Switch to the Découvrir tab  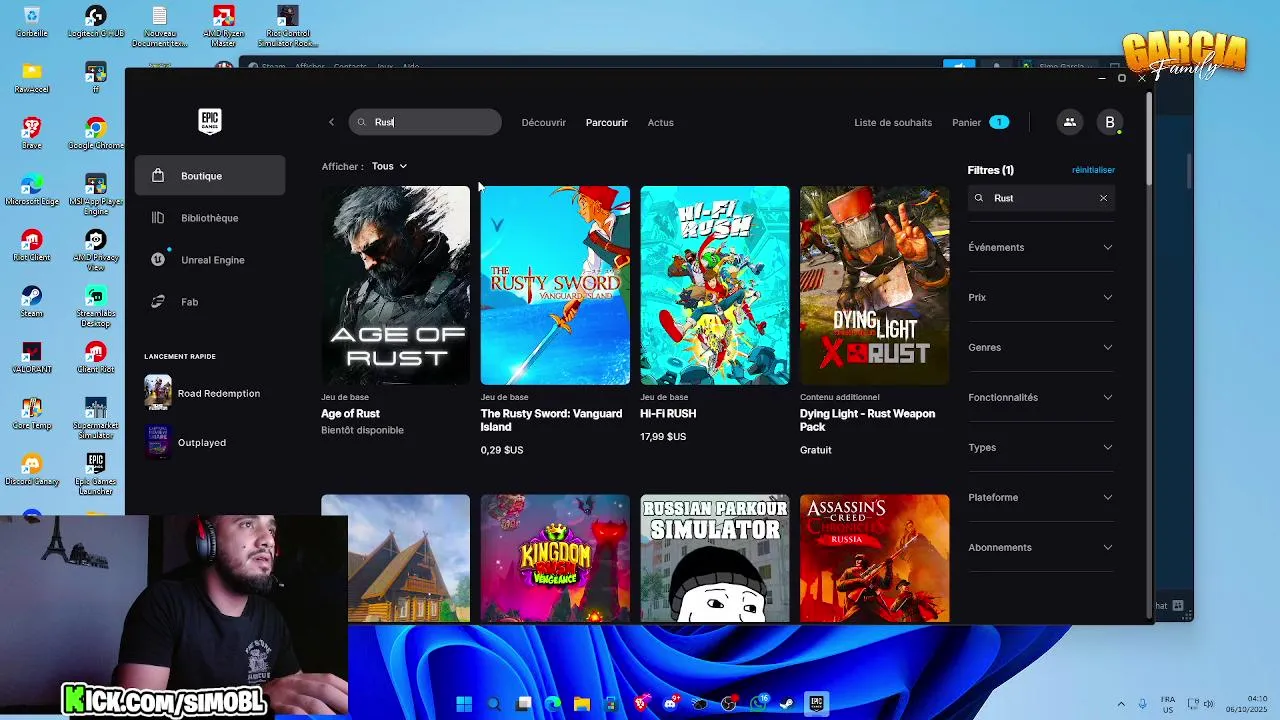click(x=544, y=122)
